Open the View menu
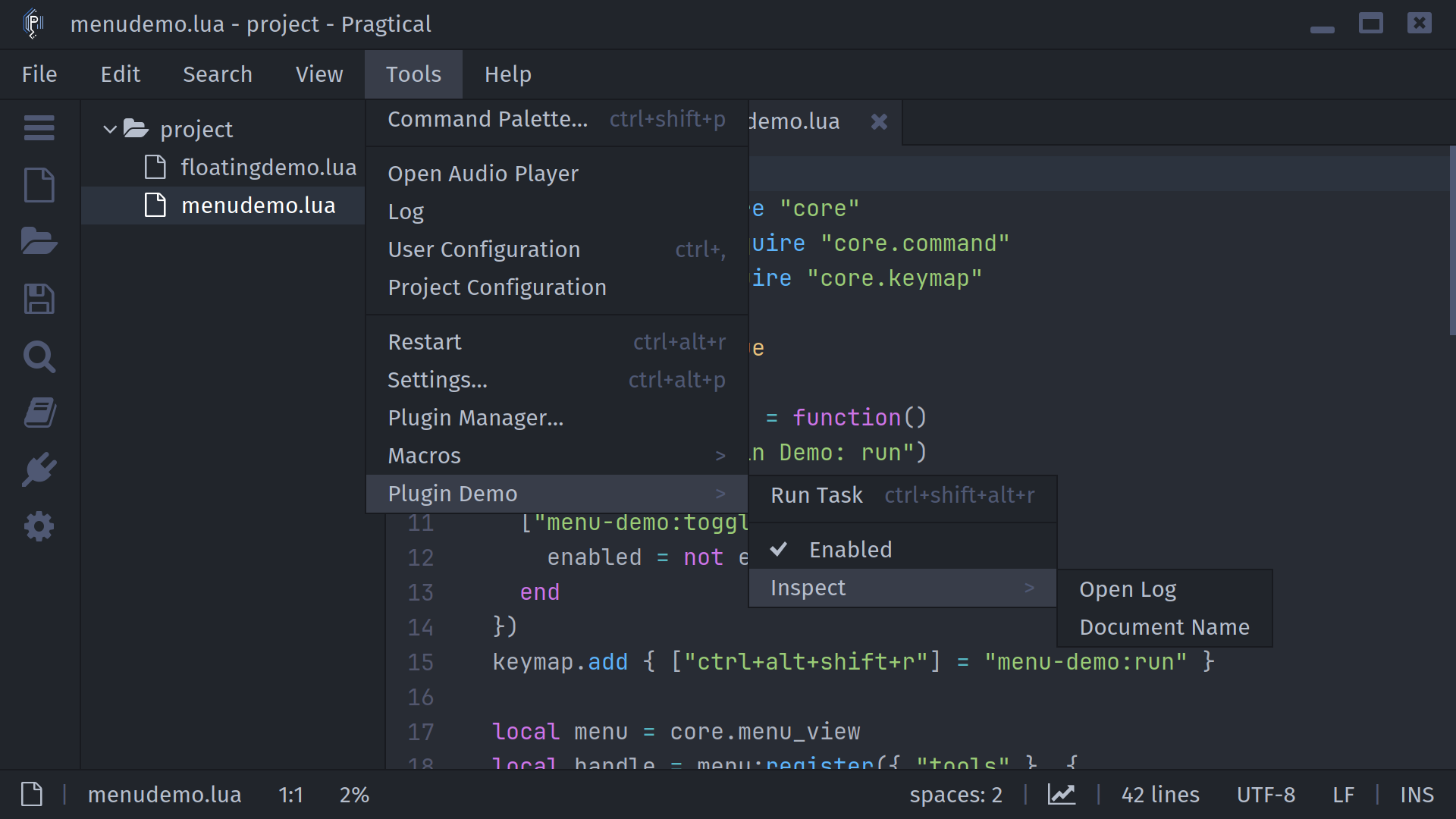Image resolution: width=1456 pixels, height=819 pixels. pos(319,74)
